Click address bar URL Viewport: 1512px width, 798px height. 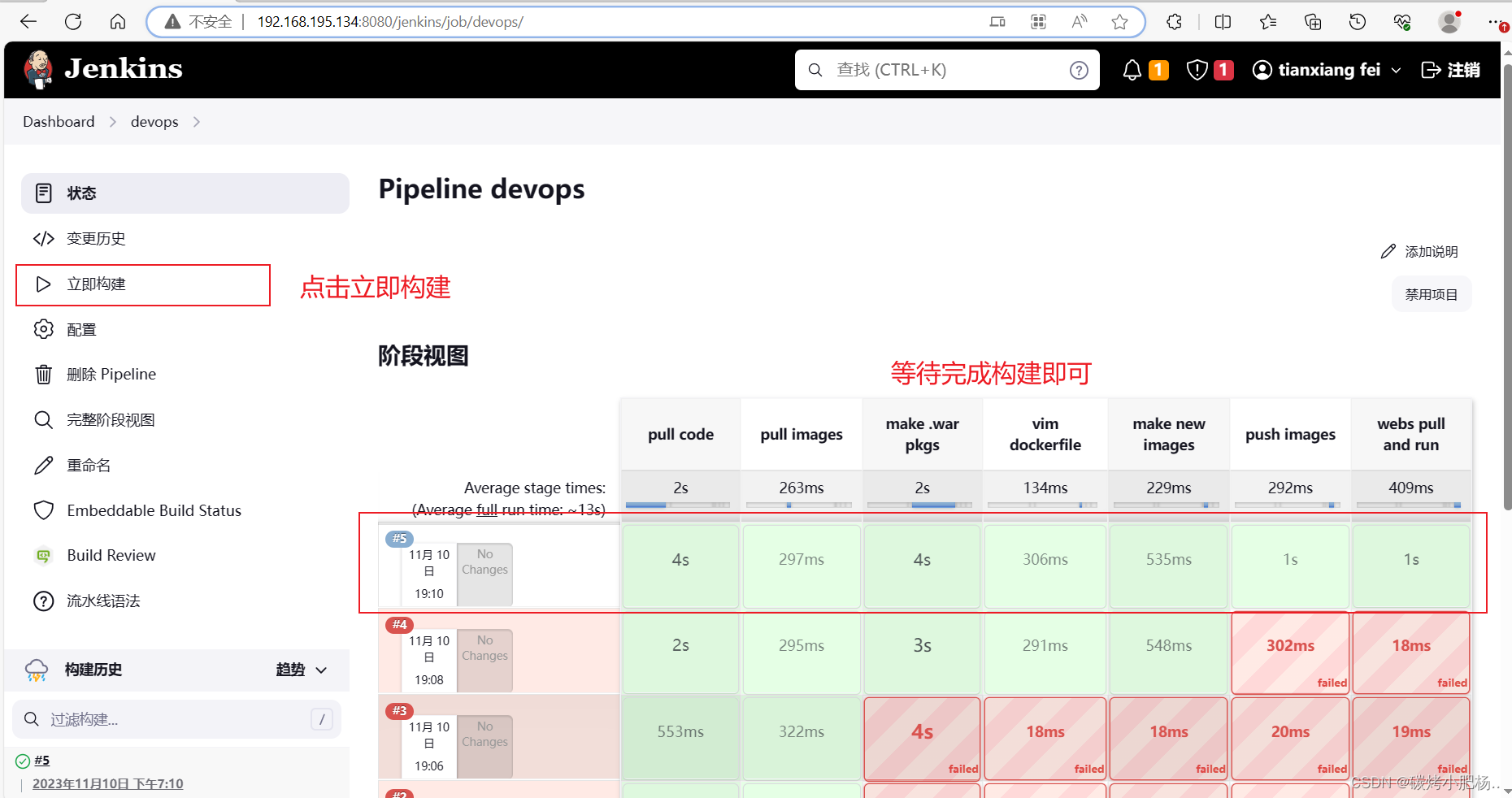(x=390, y=22)
